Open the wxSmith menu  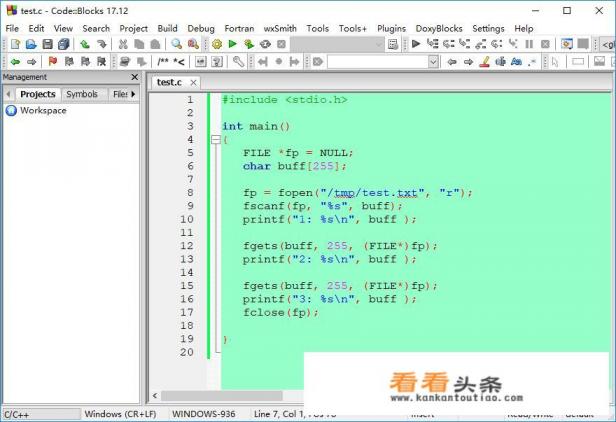pyautogui.click(x=280, y=28)
